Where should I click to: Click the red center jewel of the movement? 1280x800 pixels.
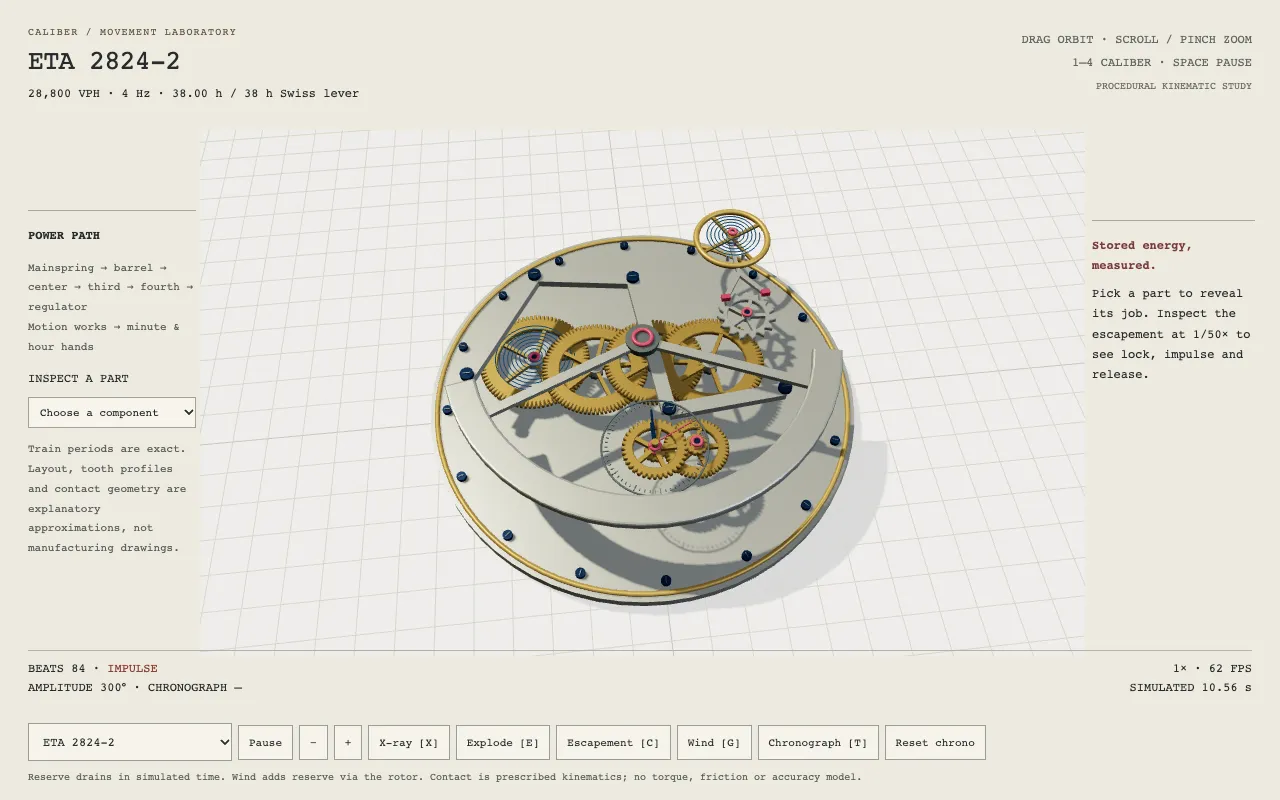coord(642,337)
